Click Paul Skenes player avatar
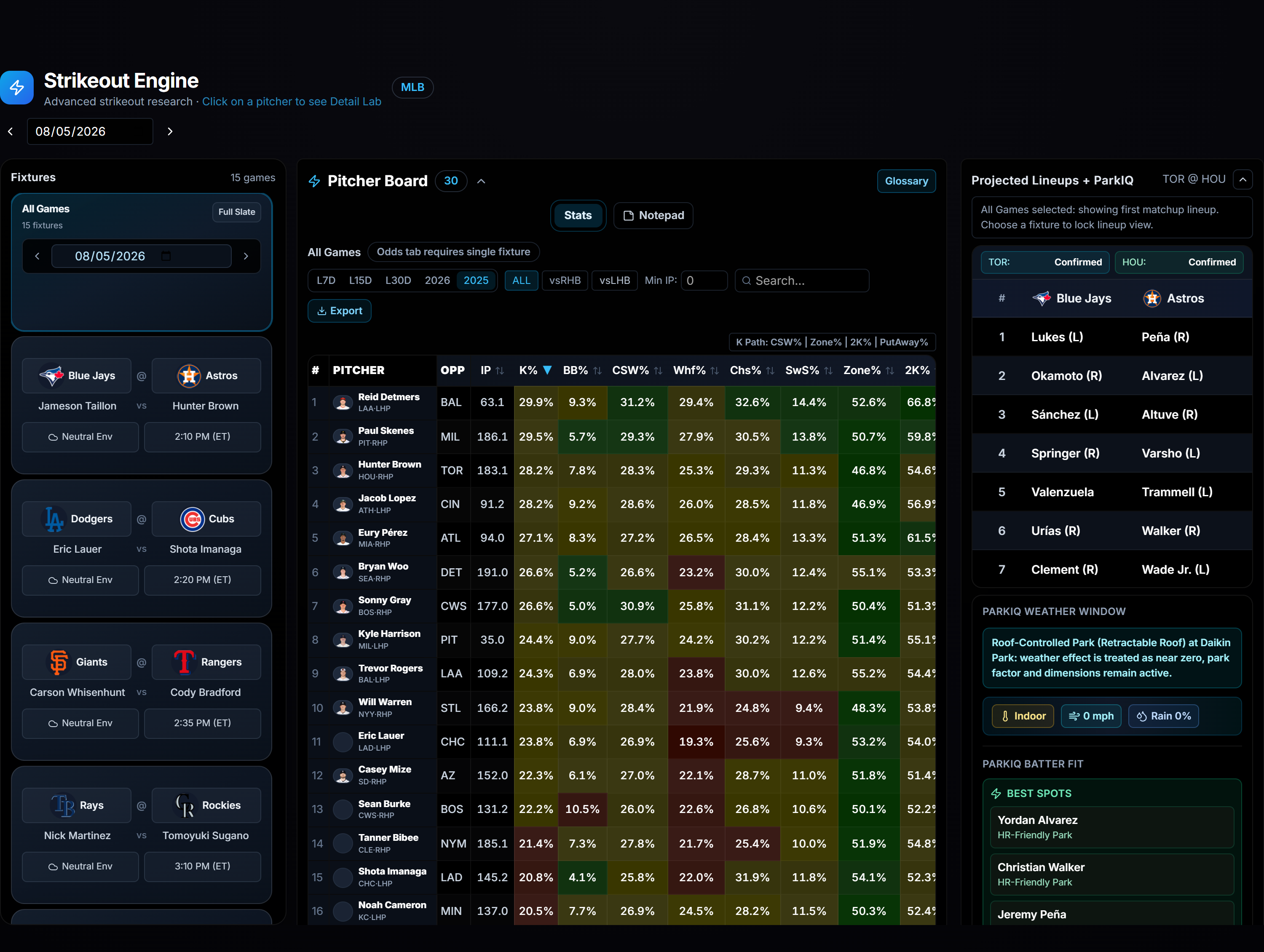 click(343, 437)
